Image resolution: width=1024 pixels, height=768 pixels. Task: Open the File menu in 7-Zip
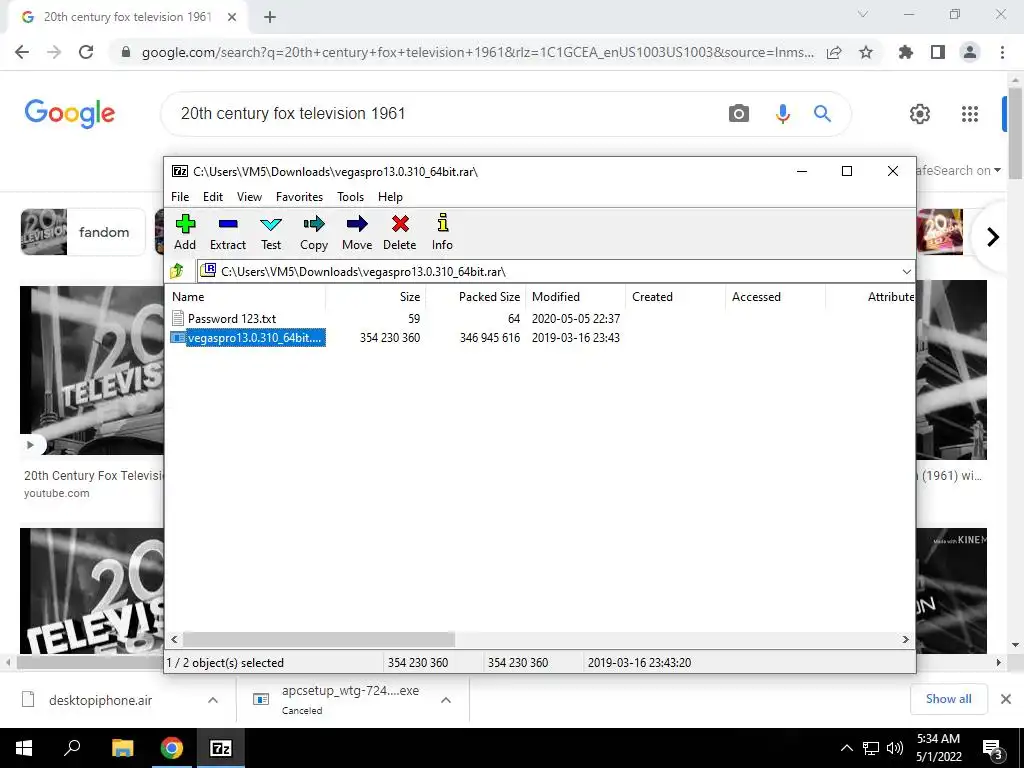point(180,197)
